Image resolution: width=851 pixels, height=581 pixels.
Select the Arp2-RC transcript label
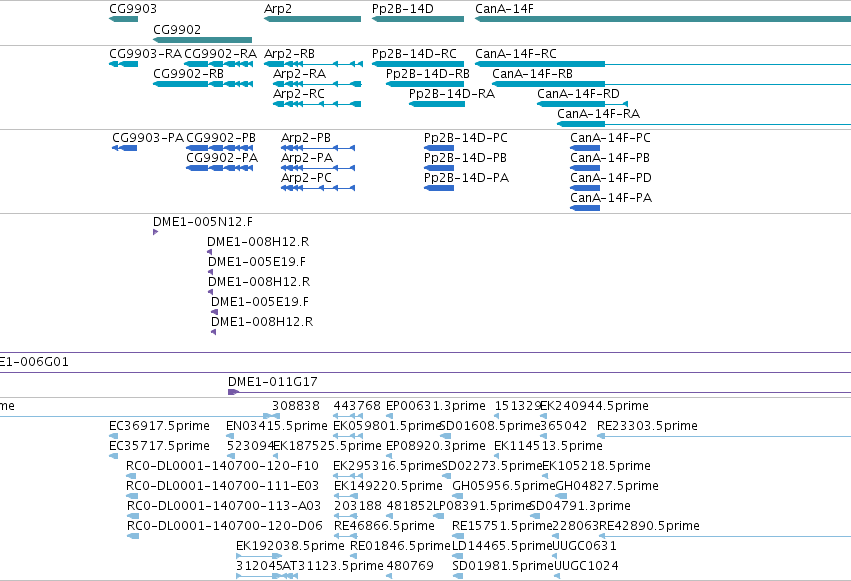click(x=299, y=94)
